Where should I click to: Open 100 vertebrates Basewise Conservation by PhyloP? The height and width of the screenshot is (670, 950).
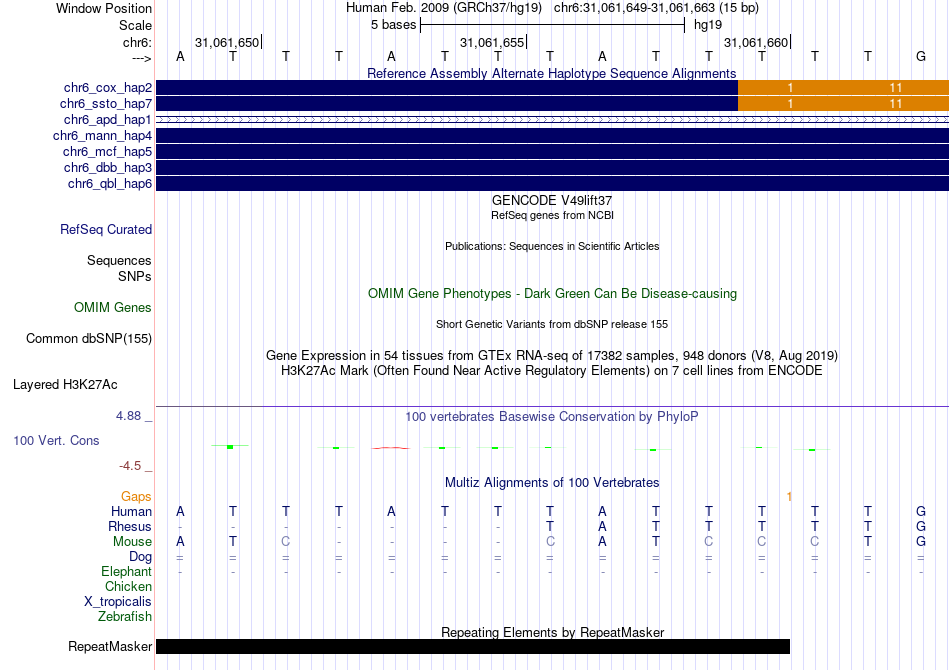[552, 417]
